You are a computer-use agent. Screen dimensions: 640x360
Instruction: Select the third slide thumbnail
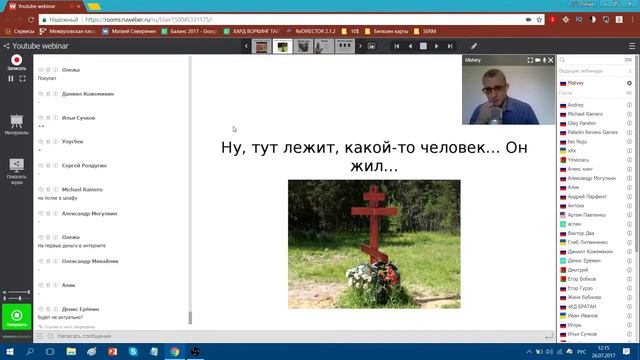click(303, 46)
